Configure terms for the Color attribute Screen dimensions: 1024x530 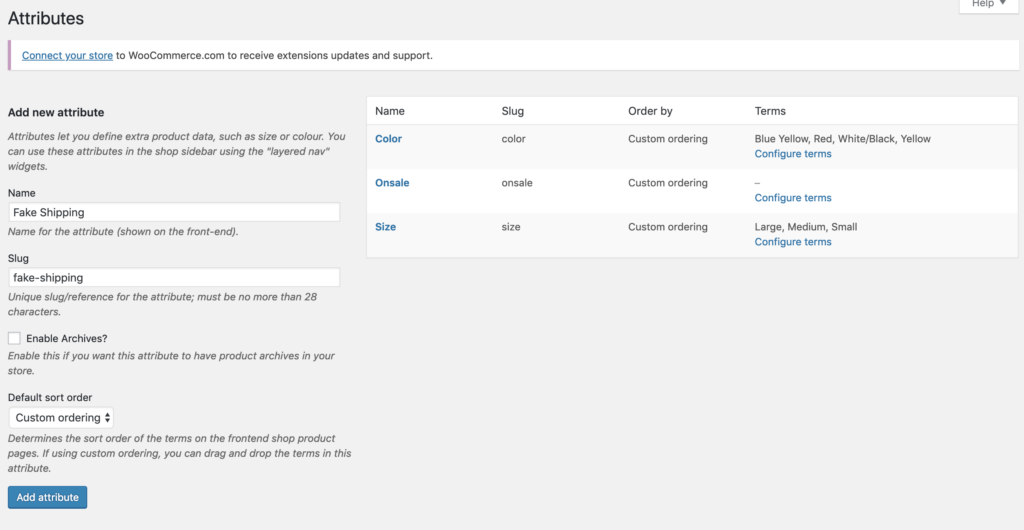click(792, 154)
